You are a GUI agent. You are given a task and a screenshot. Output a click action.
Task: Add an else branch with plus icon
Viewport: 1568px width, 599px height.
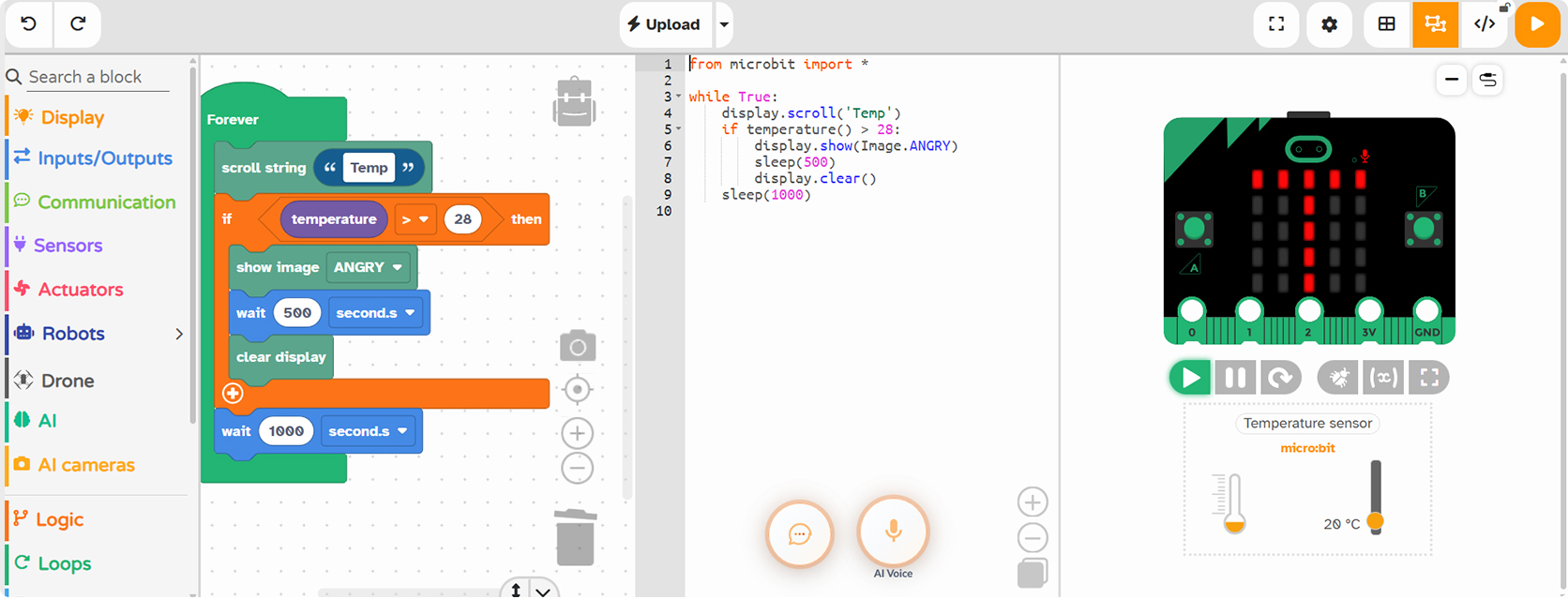point(234,393)
